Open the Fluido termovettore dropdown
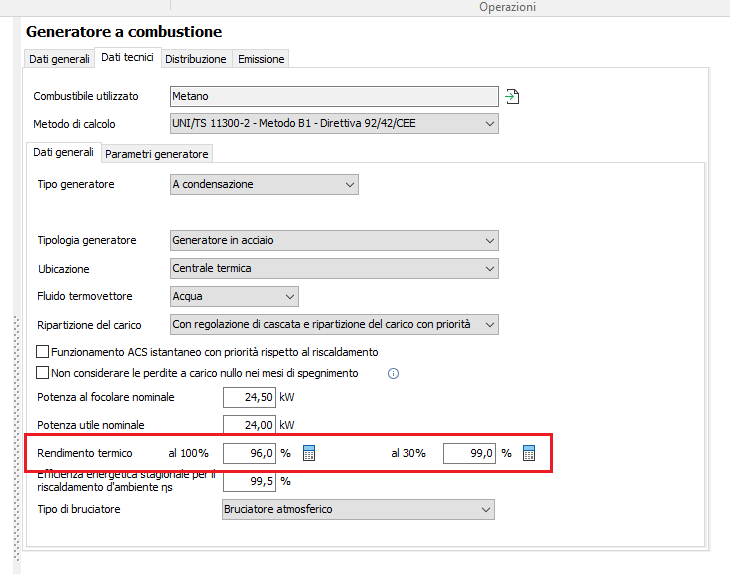 point(234,297)
